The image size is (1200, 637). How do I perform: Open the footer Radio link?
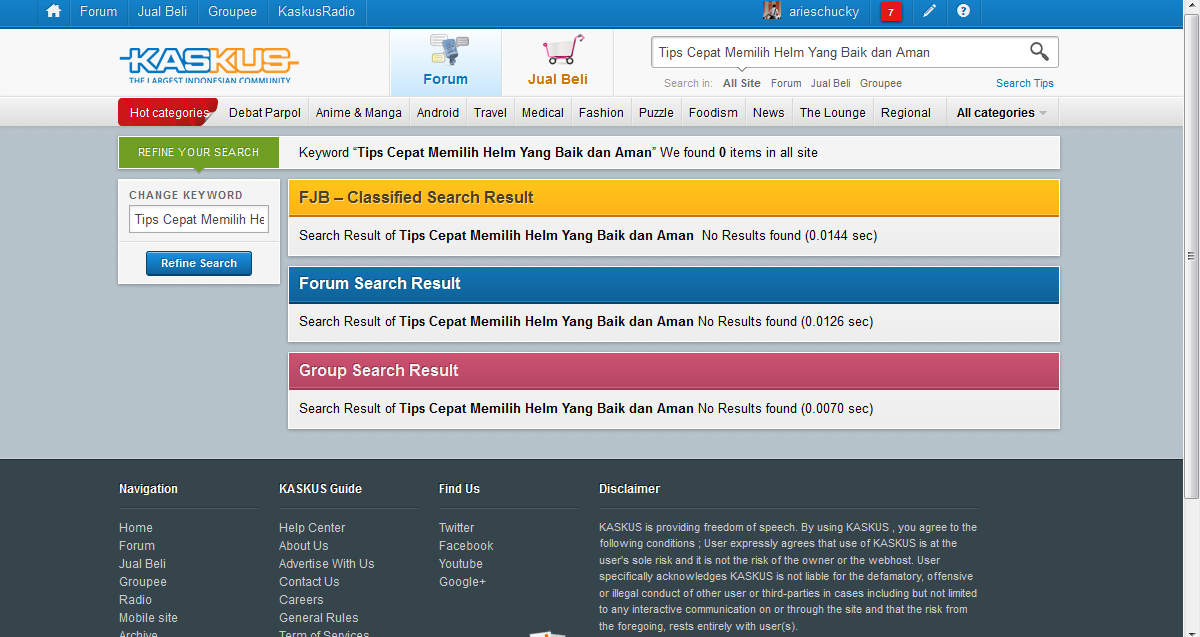136,600
